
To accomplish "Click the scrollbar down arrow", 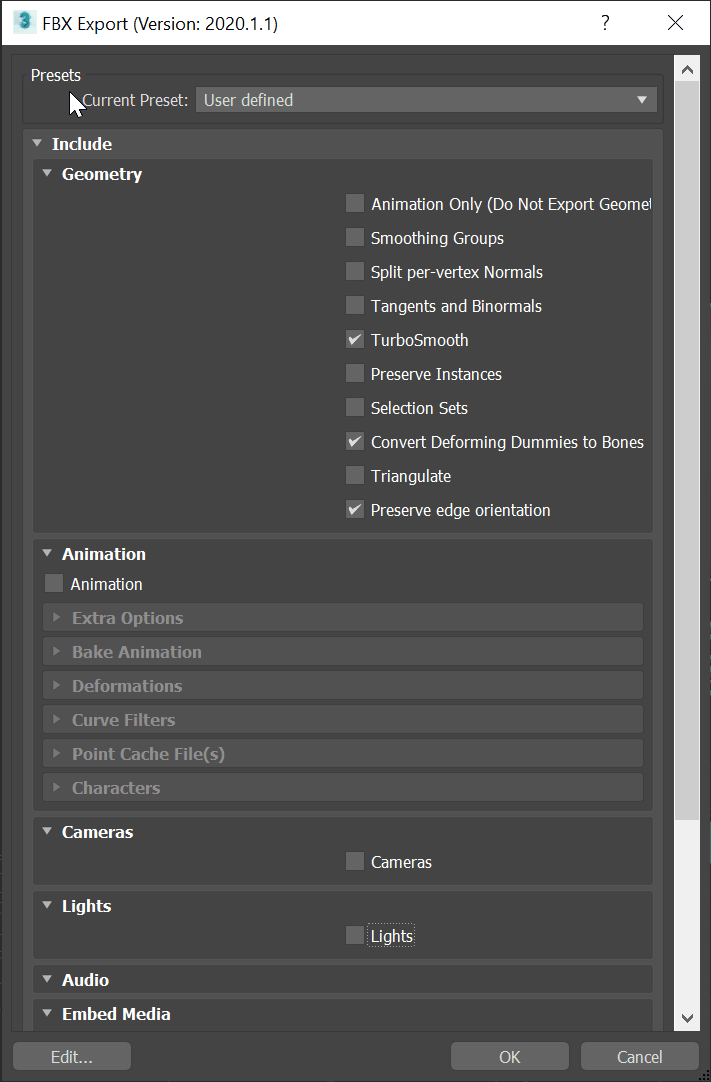I will 687,1018.
